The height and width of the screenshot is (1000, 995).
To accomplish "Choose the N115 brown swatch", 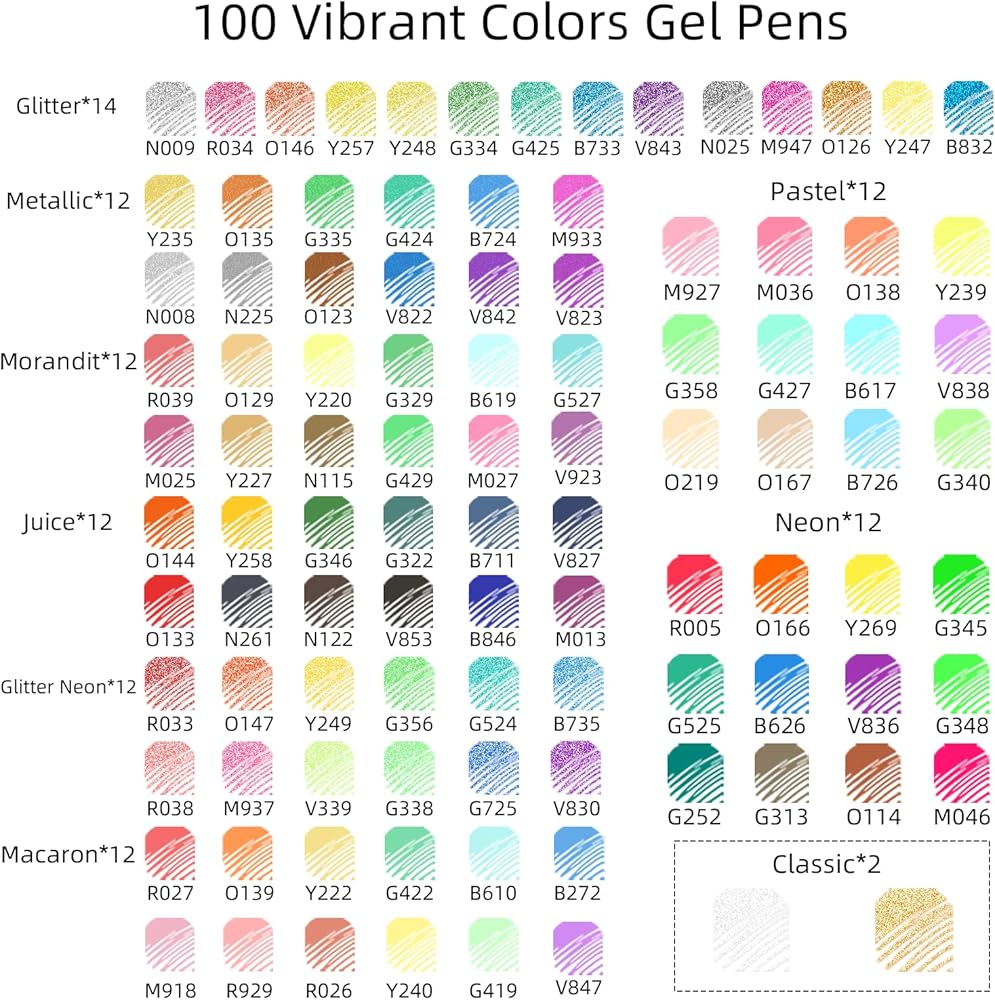I will (328, 441).
